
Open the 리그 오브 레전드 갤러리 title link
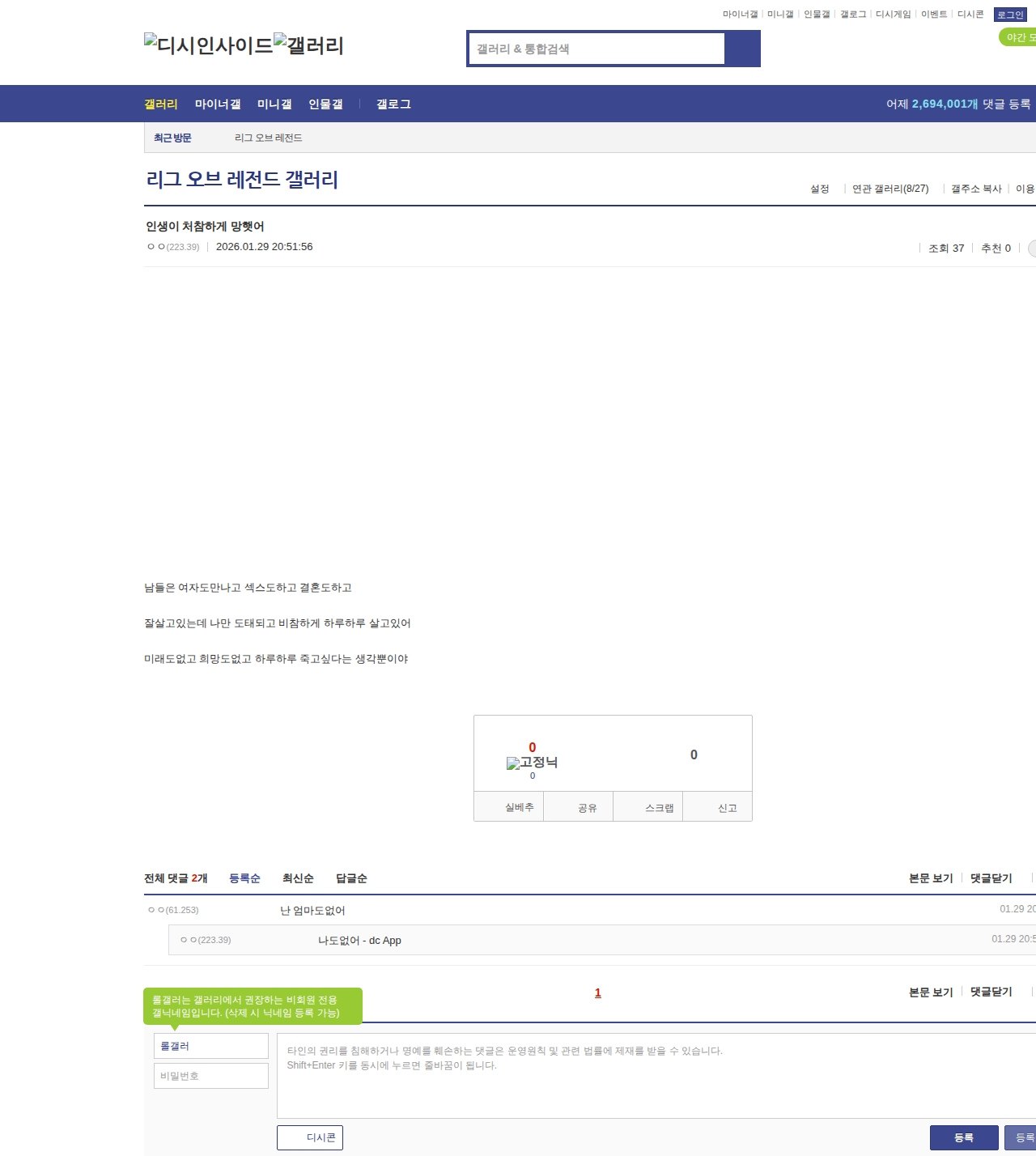[x=242, y=180]
